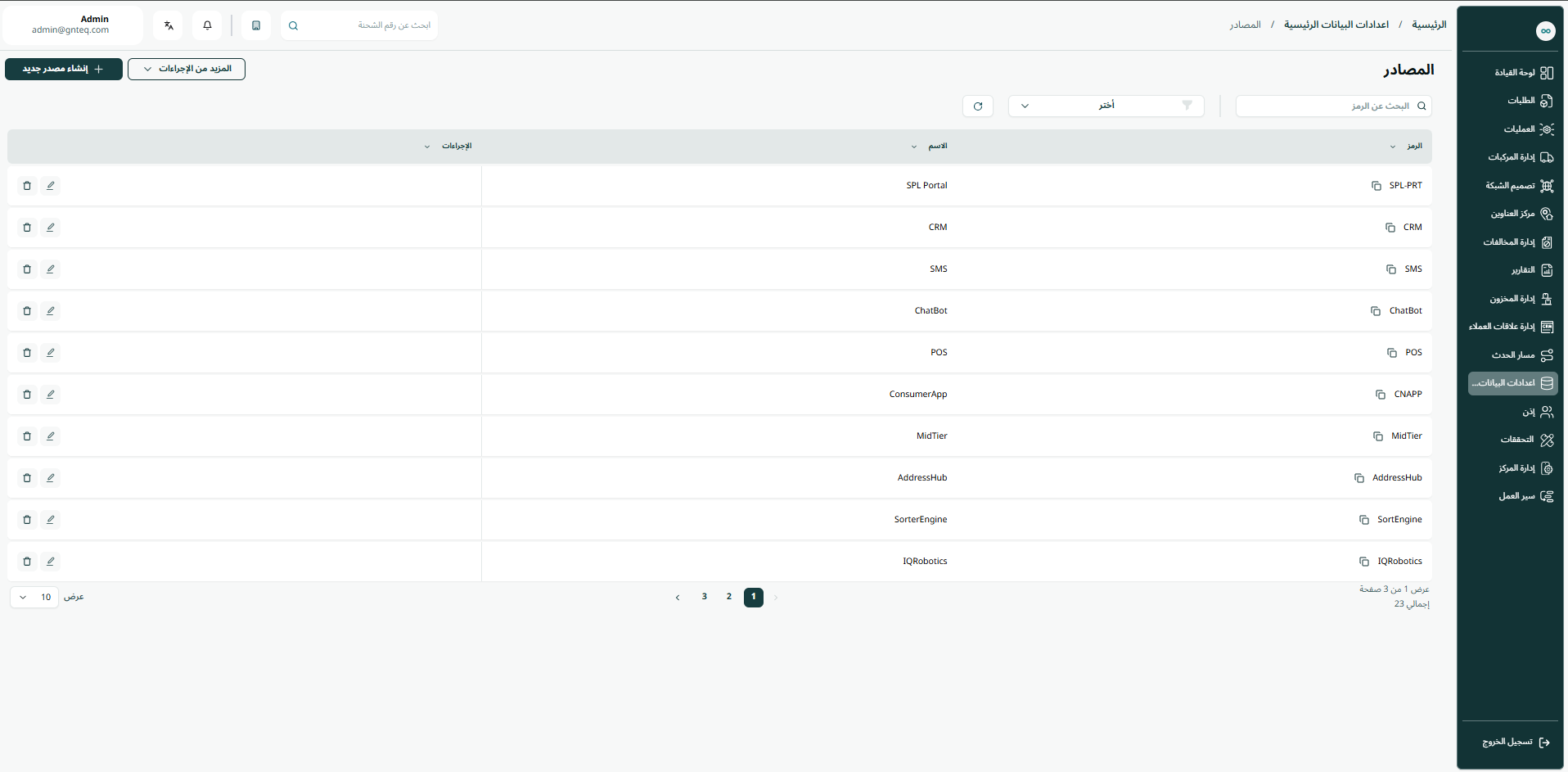Copy the SortEngine code
Image resolution: width=1568 pixels, height=772 pixels.
(1364, 520)
